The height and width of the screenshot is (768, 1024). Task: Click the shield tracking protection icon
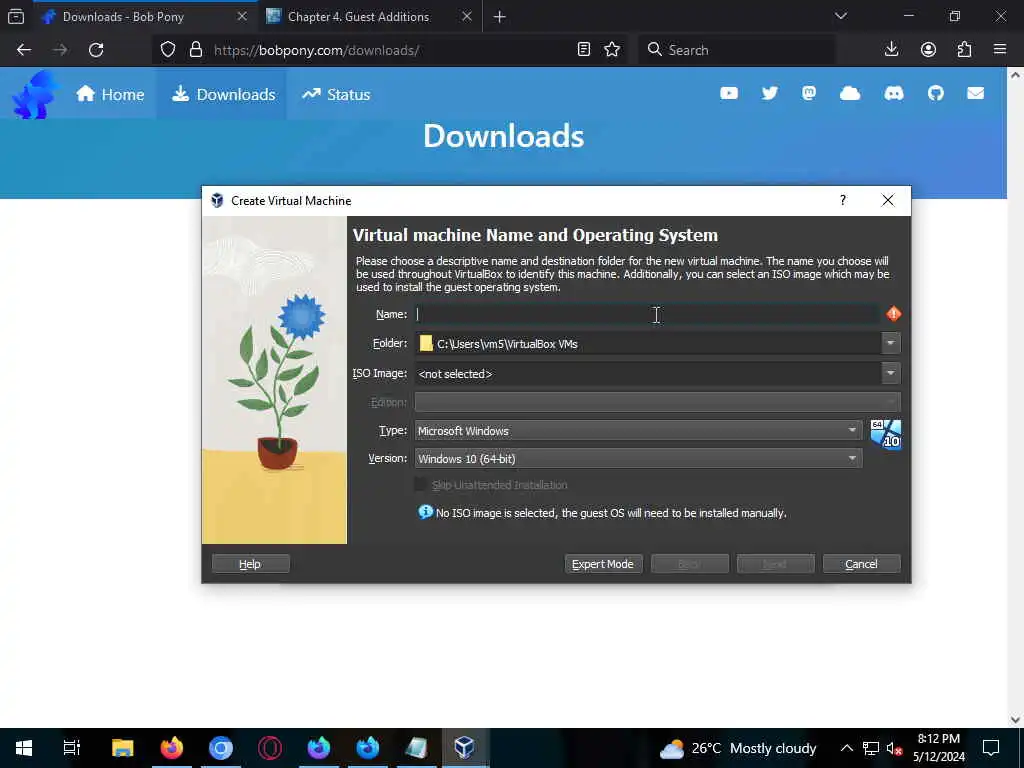tap(168, 50)
